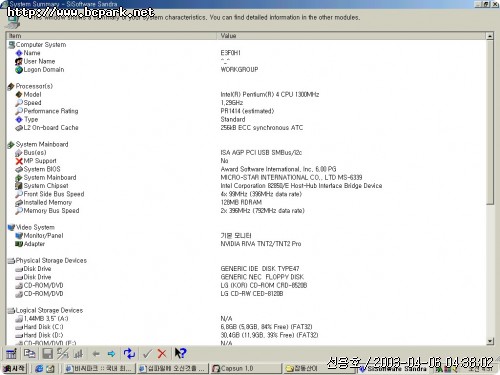Click the blue Forward arrow toolbar button
Screen dimensions: 500x375
(112, 354)
